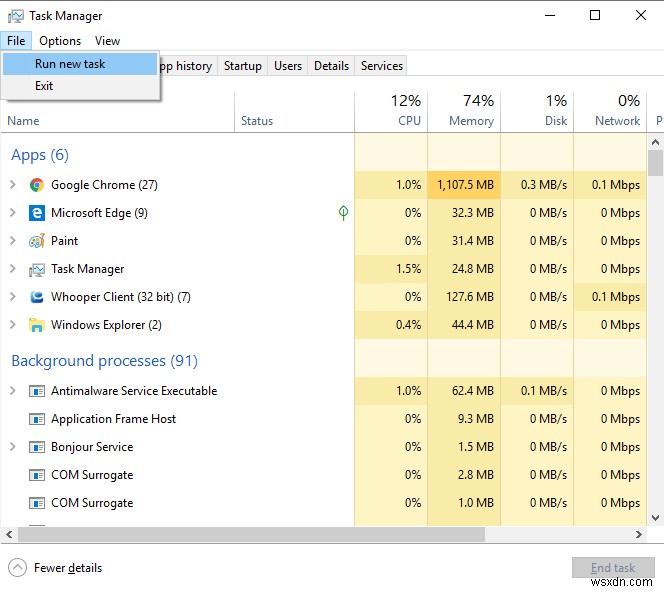Expand the Task Manager process entry
This screenshot has width=664, height=592.
coord(13,268)
